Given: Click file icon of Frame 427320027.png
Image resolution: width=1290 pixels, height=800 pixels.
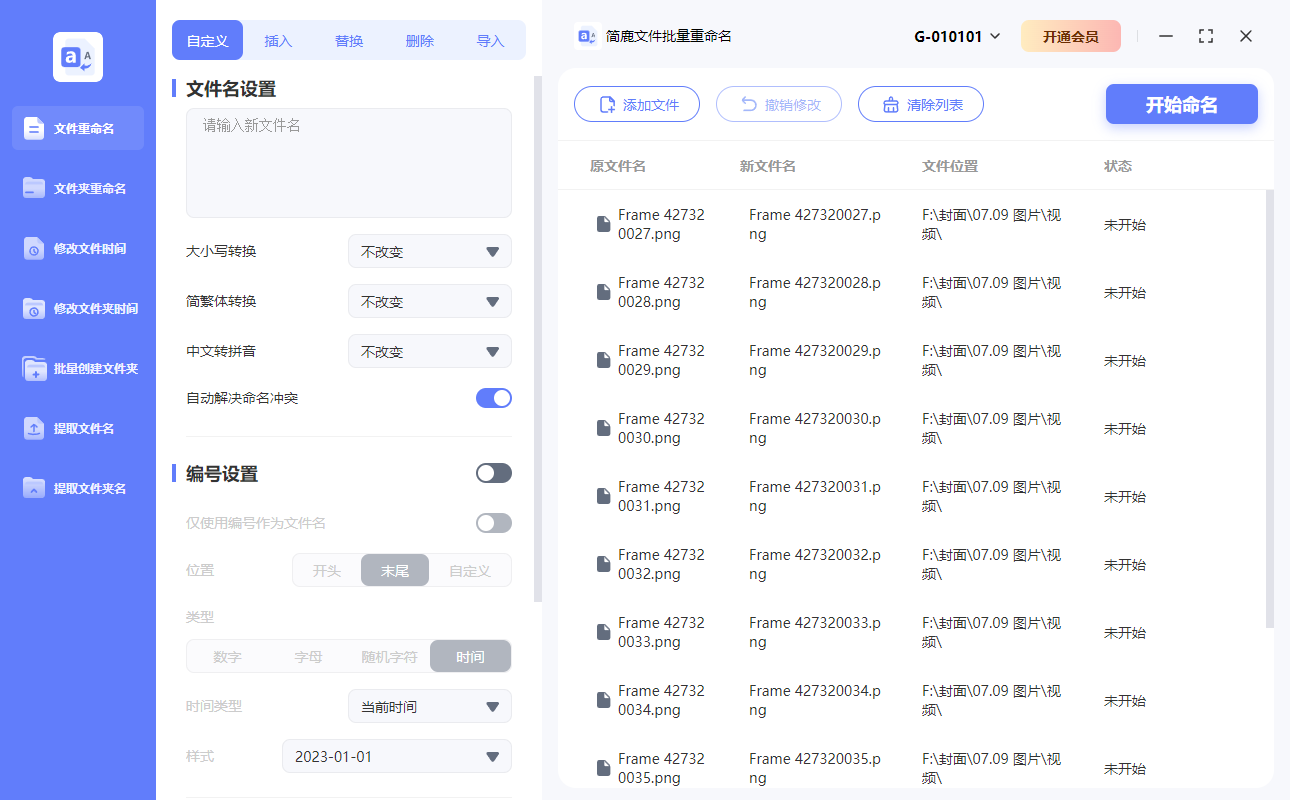Looking at the screenshot, I should (x=603, y=224).
